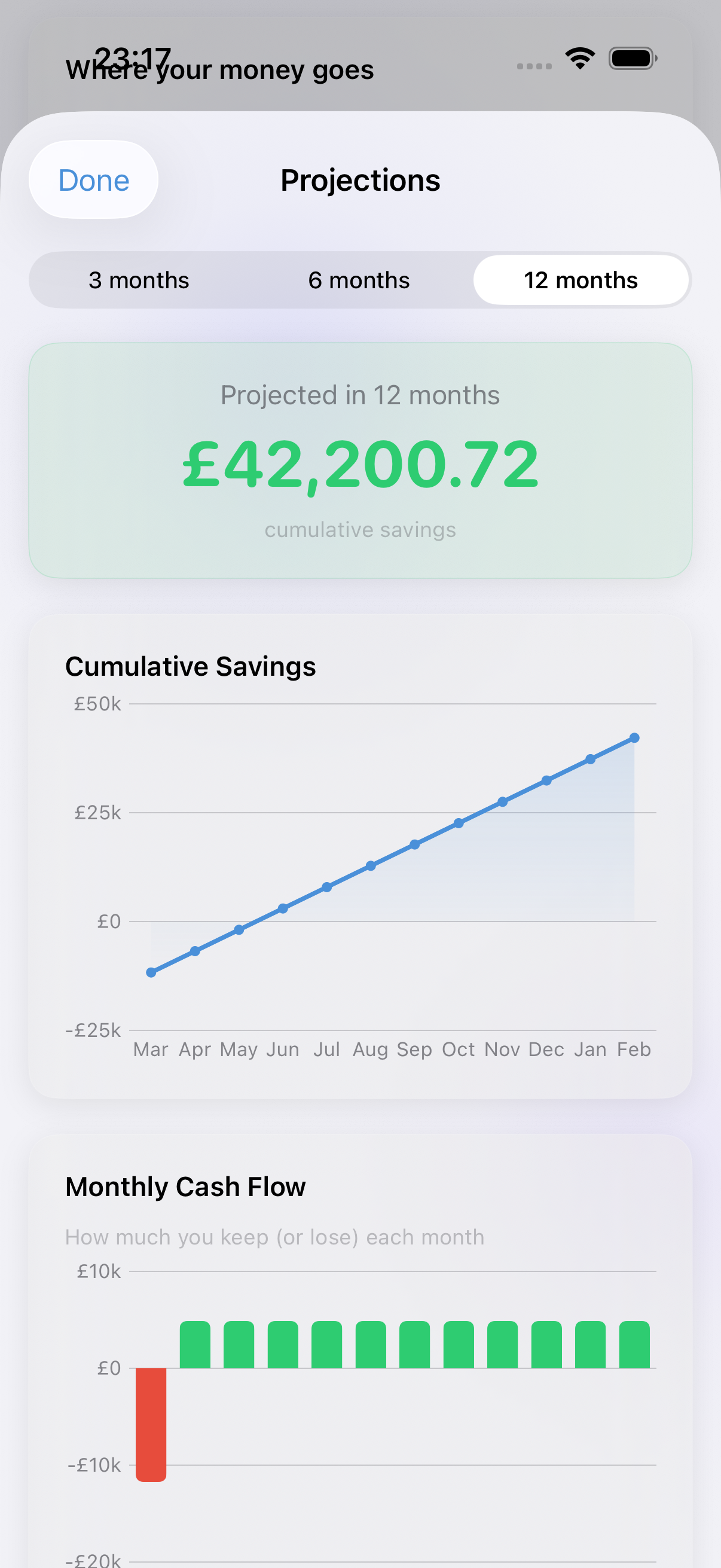Tap the Cumulative Savings chart heading
The width and height of the screenshot is (721, 1568).
pos(191,667)
